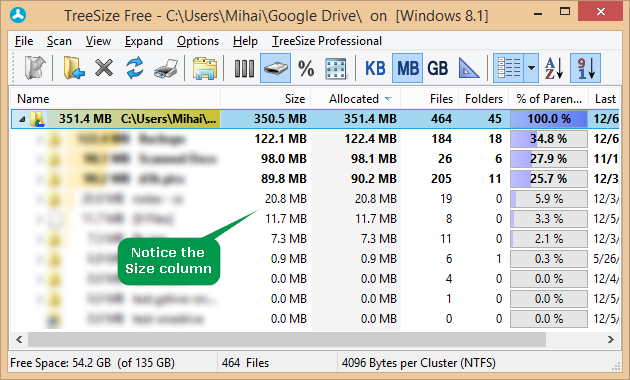Toggle the percent display mode icon
This screenshot has width=630, height=380.
tap(306, 68)
